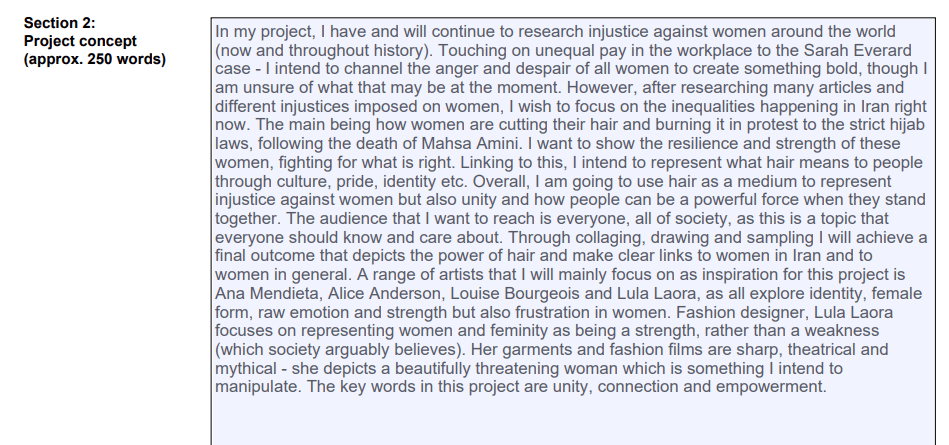The image size is (949, 445).
Task: Place cursor on 'Ana Mendieta' artist name
Action: [x=264, y=293]
